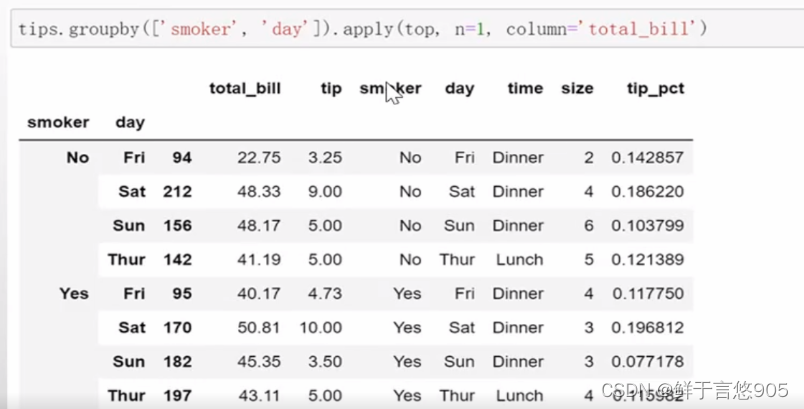The image size is (804, 409).
Task: Click the total_bill column header
Action: tap(244, 88)
